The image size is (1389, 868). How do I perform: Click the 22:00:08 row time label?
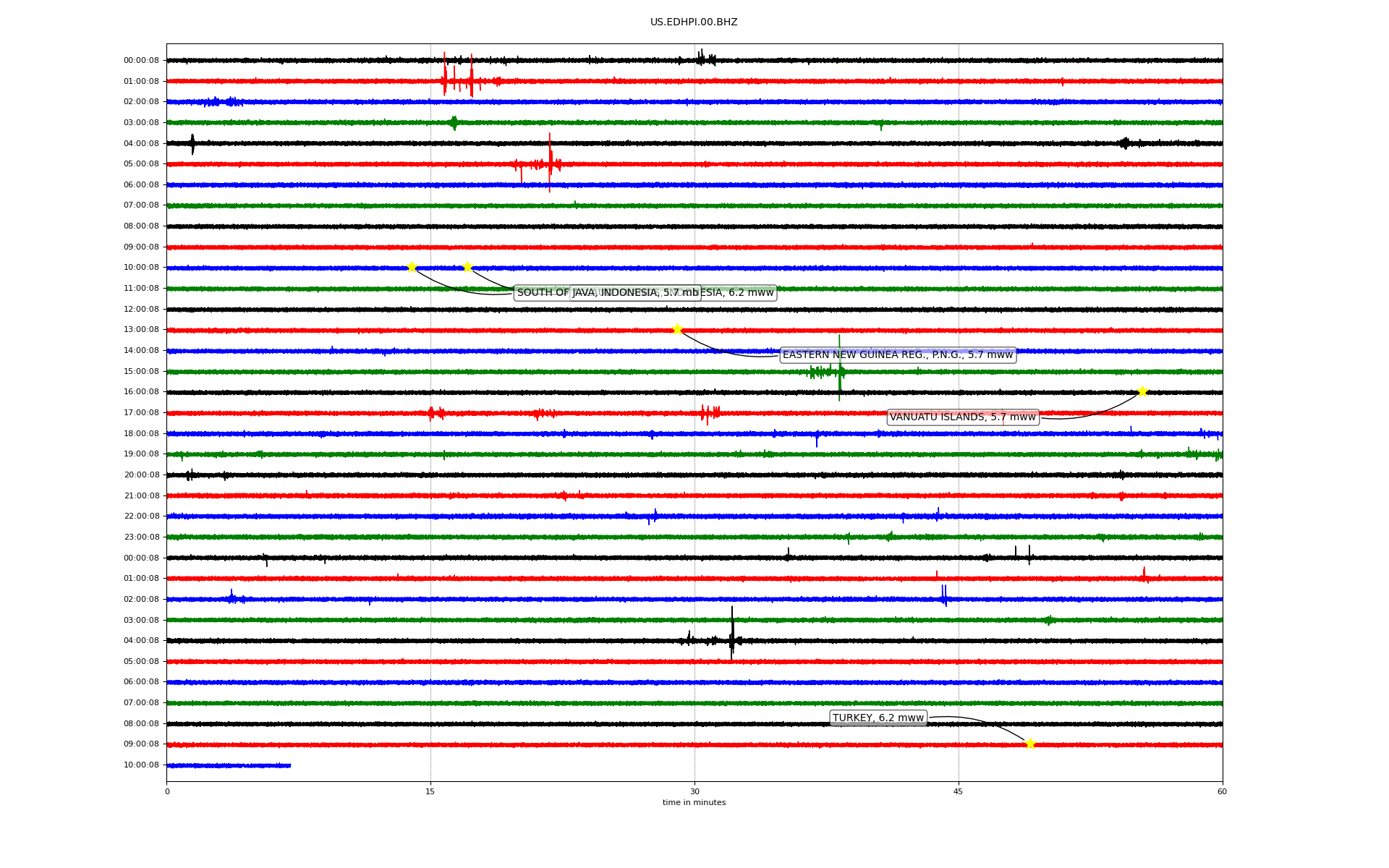point(141,516)
